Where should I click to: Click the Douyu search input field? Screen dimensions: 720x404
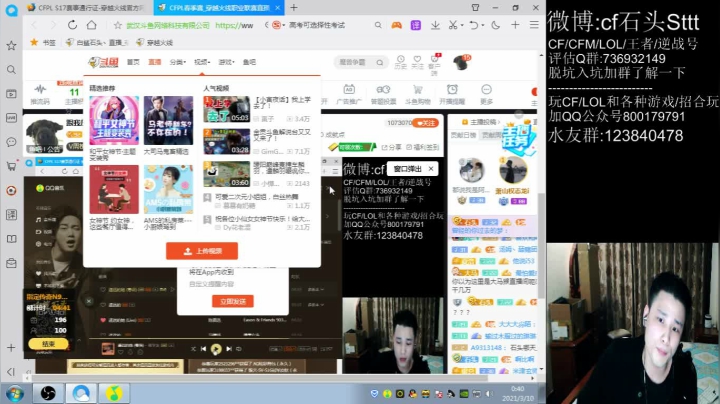356,62
